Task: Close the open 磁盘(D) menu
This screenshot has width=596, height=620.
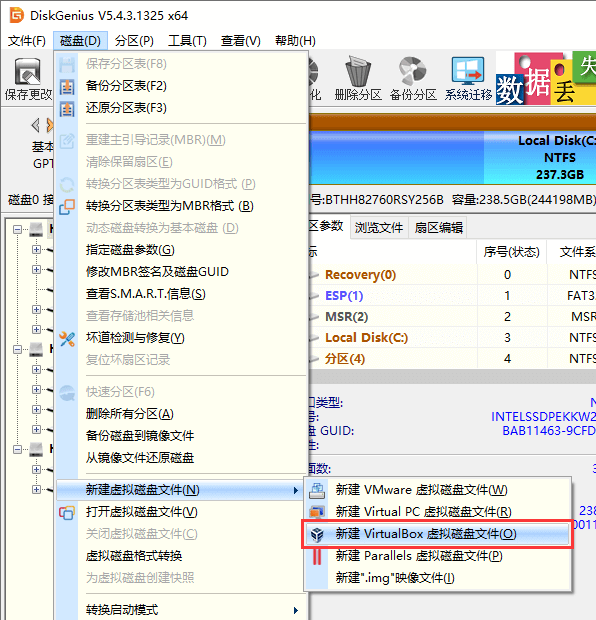Action: [x=80, y=41]
